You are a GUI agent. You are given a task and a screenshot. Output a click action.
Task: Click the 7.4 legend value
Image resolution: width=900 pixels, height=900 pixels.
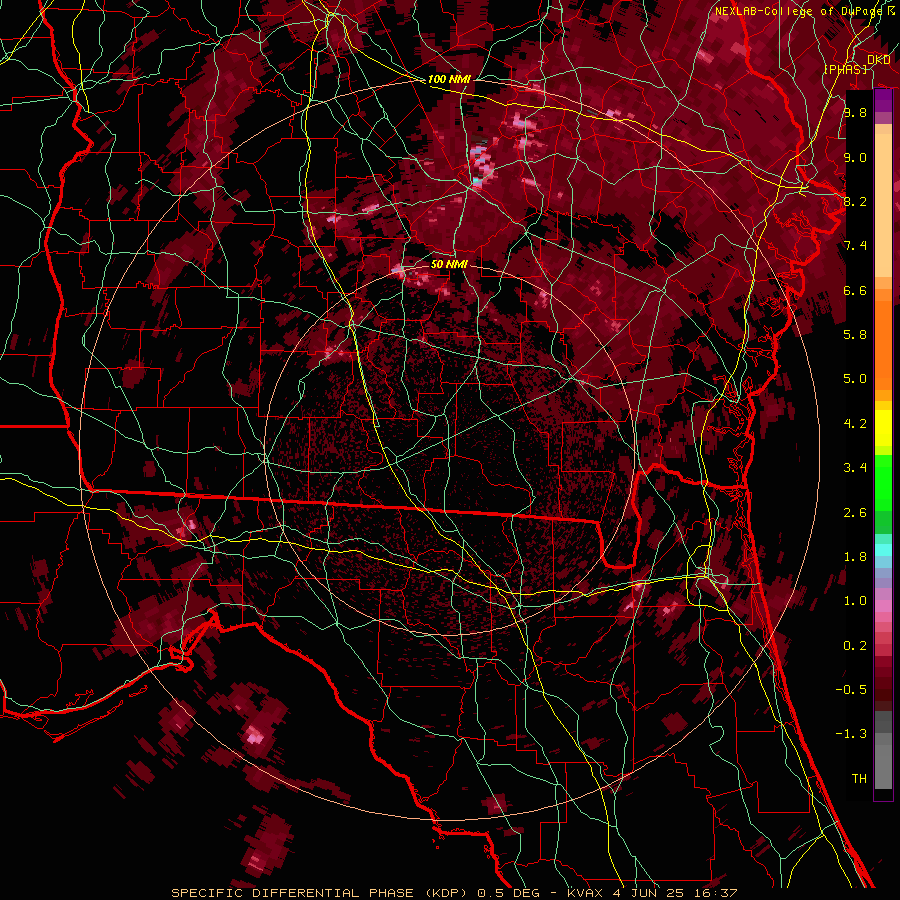click(x=855, y=246)
